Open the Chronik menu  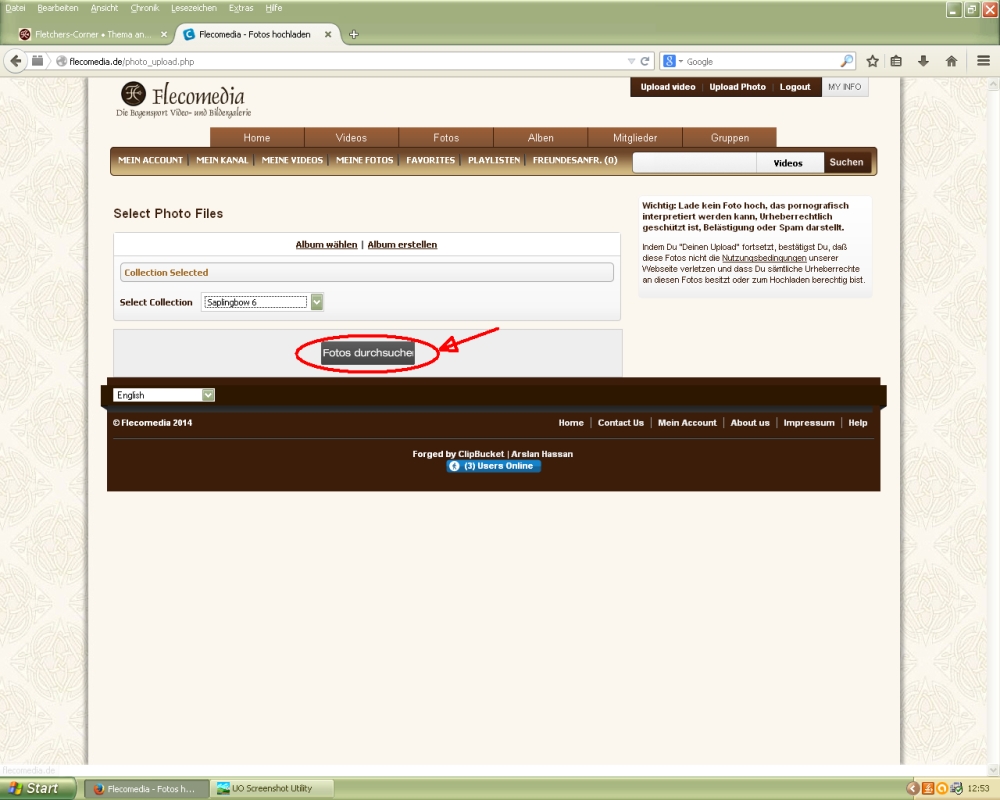144,8
